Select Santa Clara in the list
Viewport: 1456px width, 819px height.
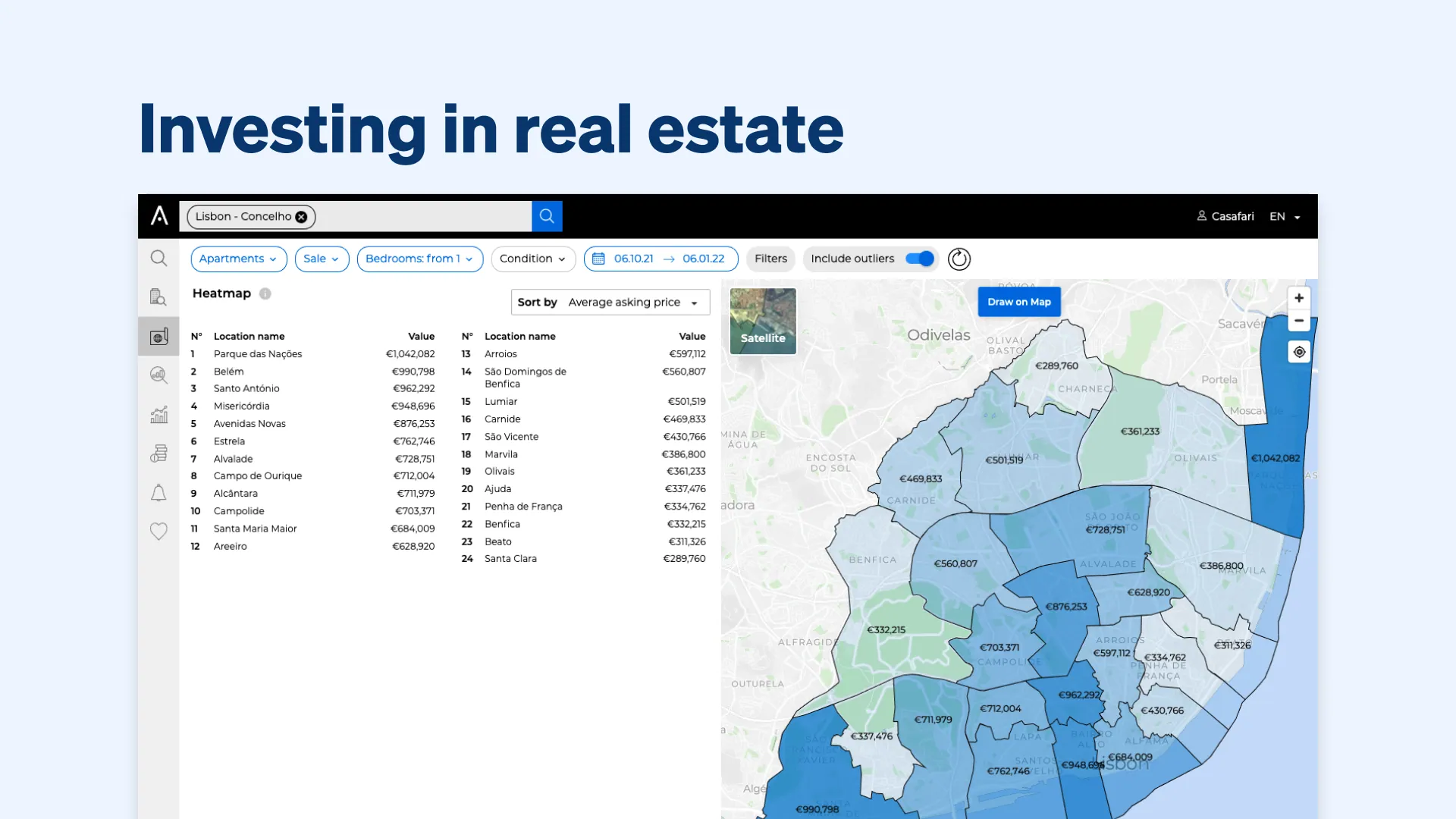584,558
